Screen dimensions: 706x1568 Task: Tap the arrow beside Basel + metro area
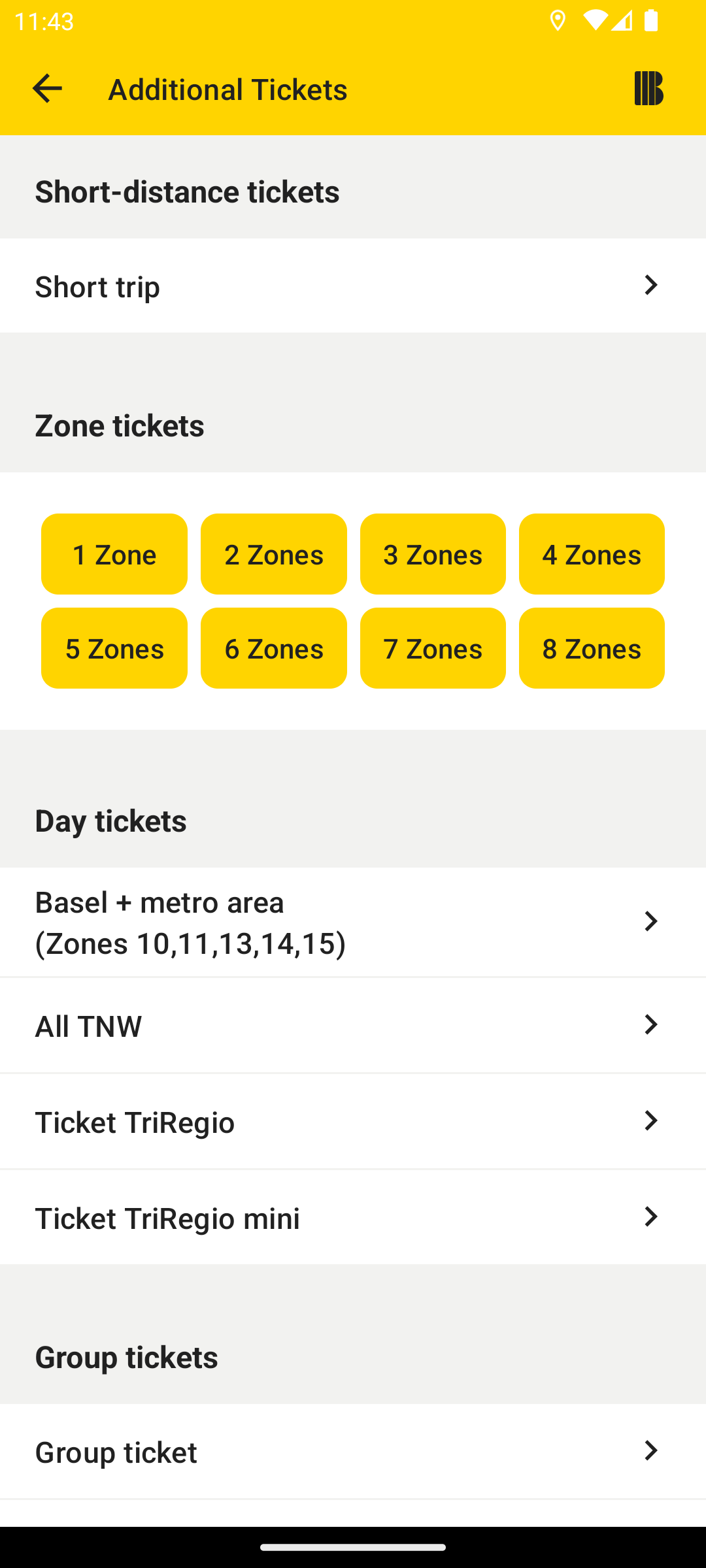tap(650, 922)
